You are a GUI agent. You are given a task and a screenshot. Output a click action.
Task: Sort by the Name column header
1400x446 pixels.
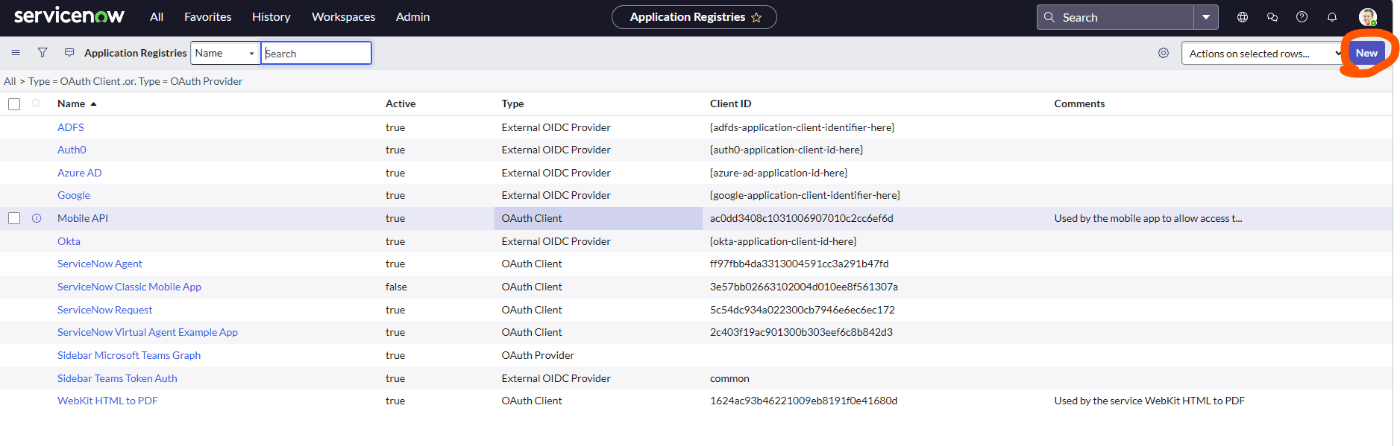[71, 104]
